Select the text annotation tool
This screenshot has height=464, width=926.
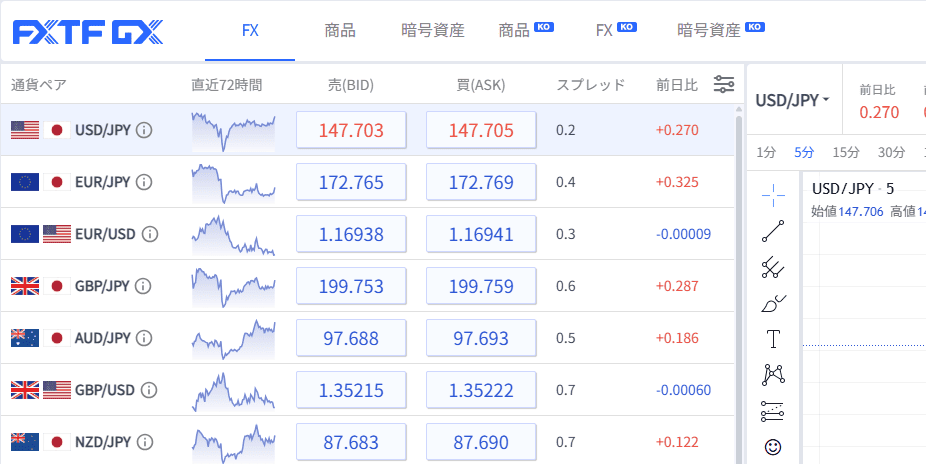coord(773,339)
